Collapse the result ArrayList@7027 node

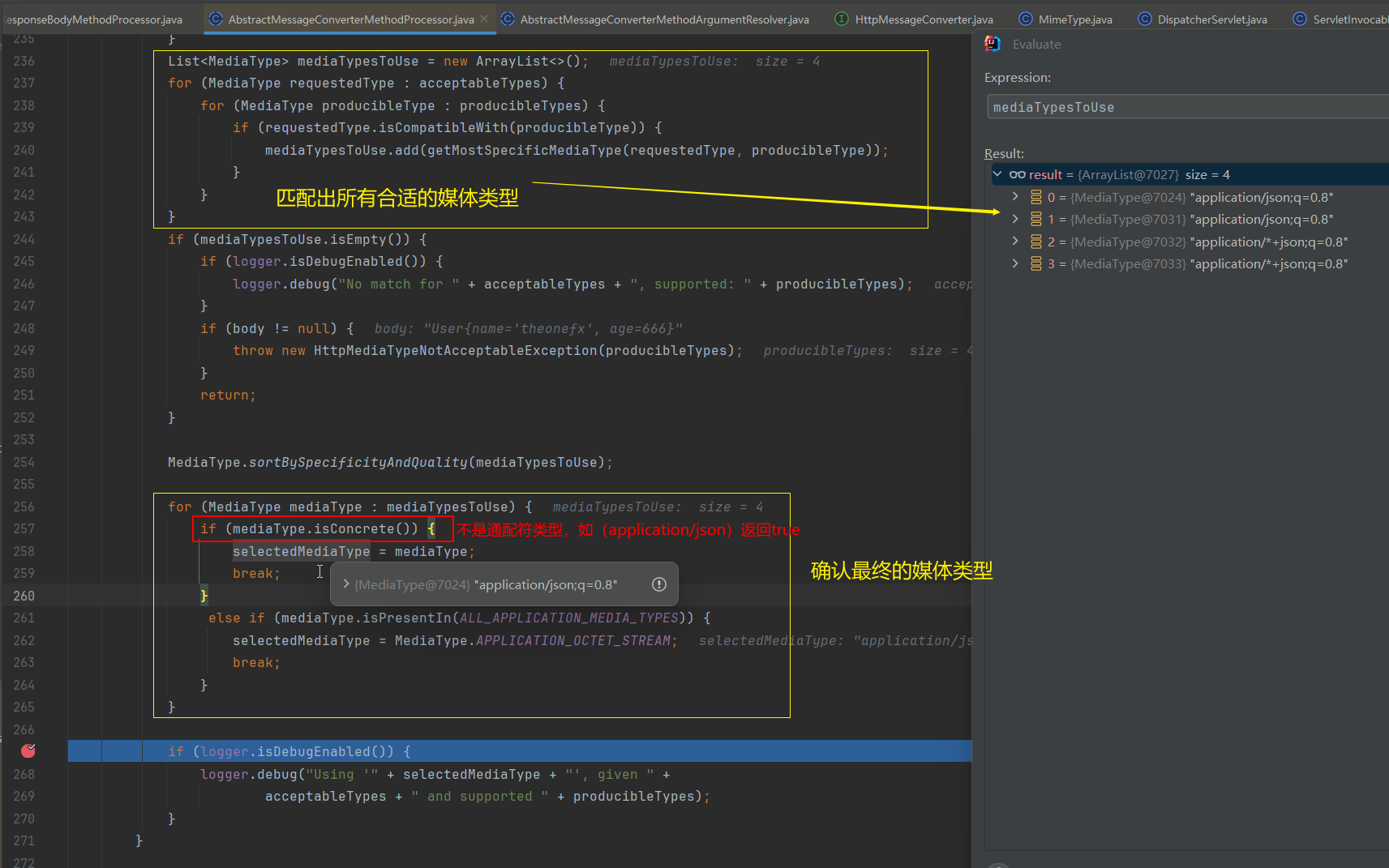point(997,174)
